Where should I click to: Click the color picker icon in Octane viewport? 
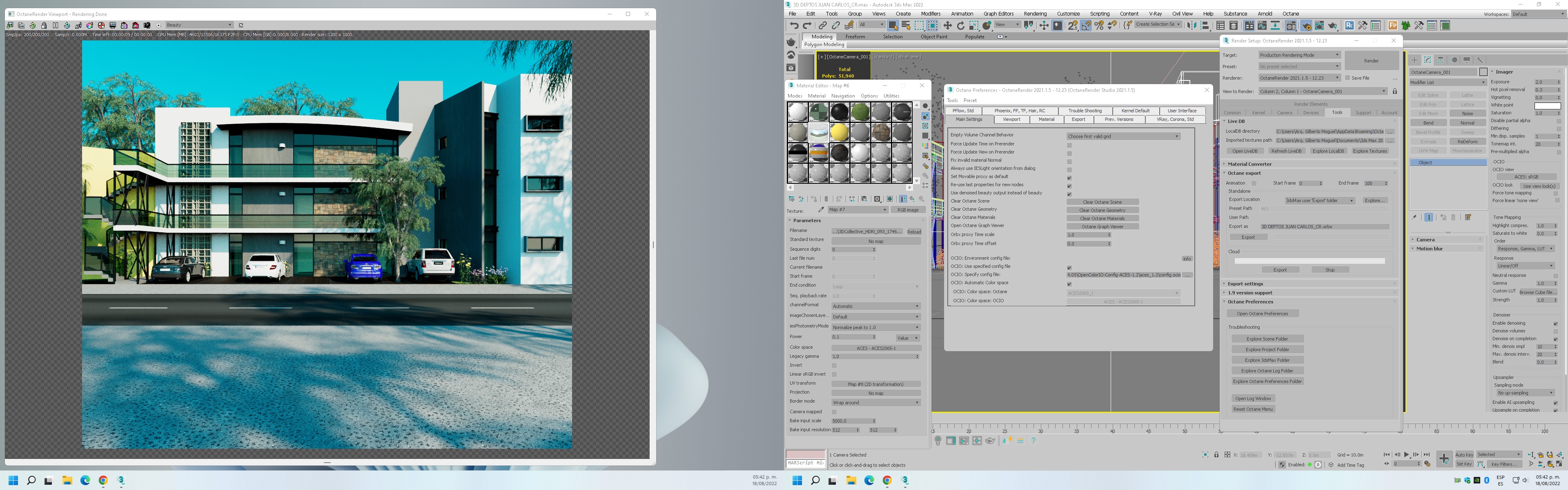click(x=89, y=26)
